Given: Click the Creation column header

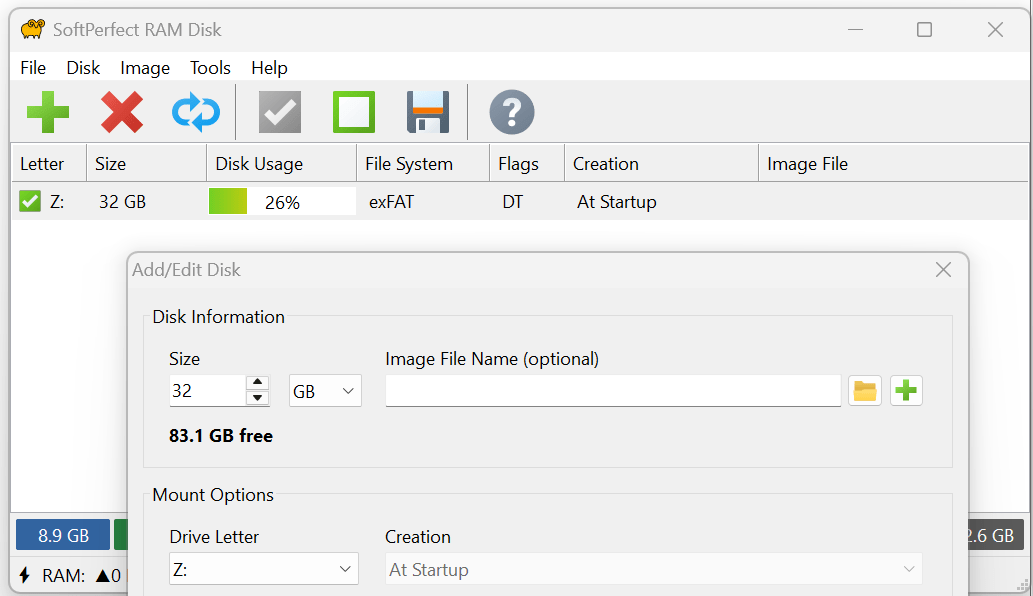Looking at the screenshot, I should (x=661, y=163).
